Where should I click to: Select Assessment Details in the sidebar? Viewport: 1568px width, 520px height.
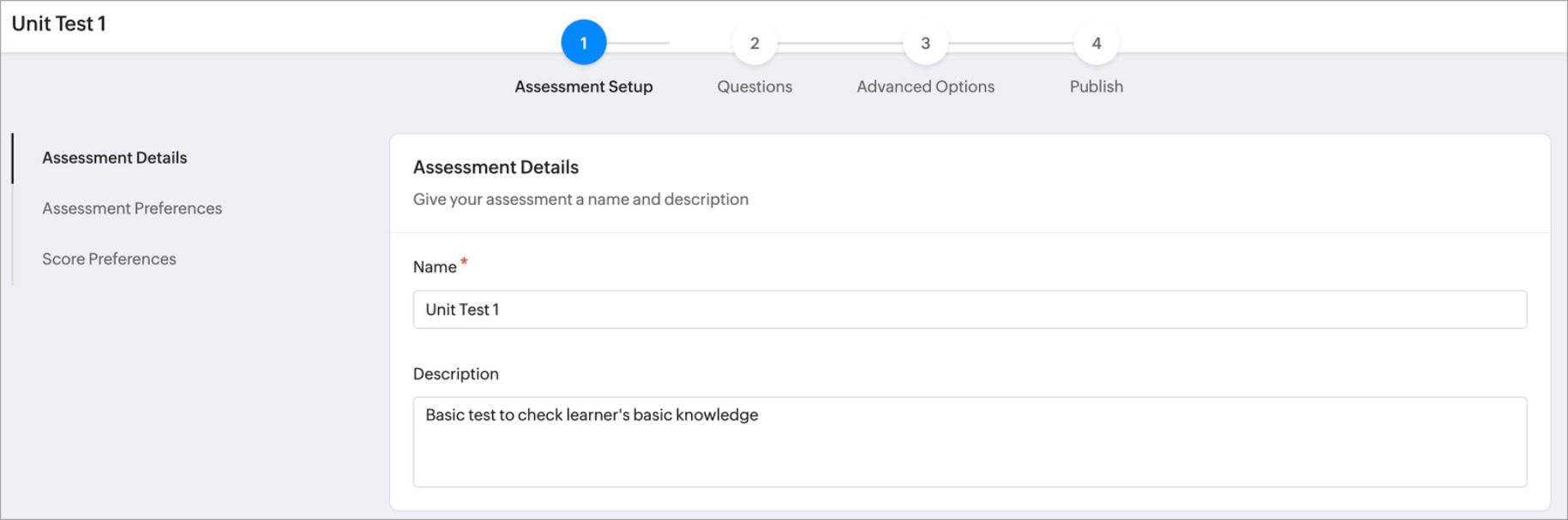pyautogui.click(x=114, y=158)
